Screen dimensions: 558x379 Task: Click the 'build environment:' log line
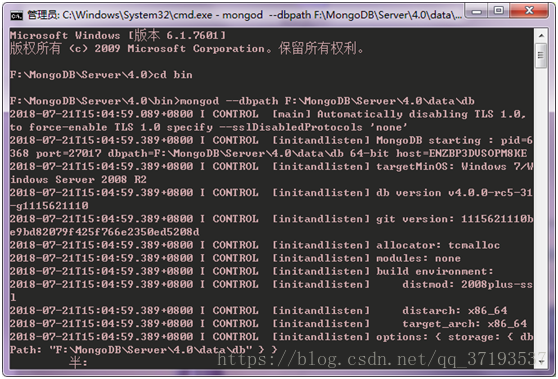point(252,271)
